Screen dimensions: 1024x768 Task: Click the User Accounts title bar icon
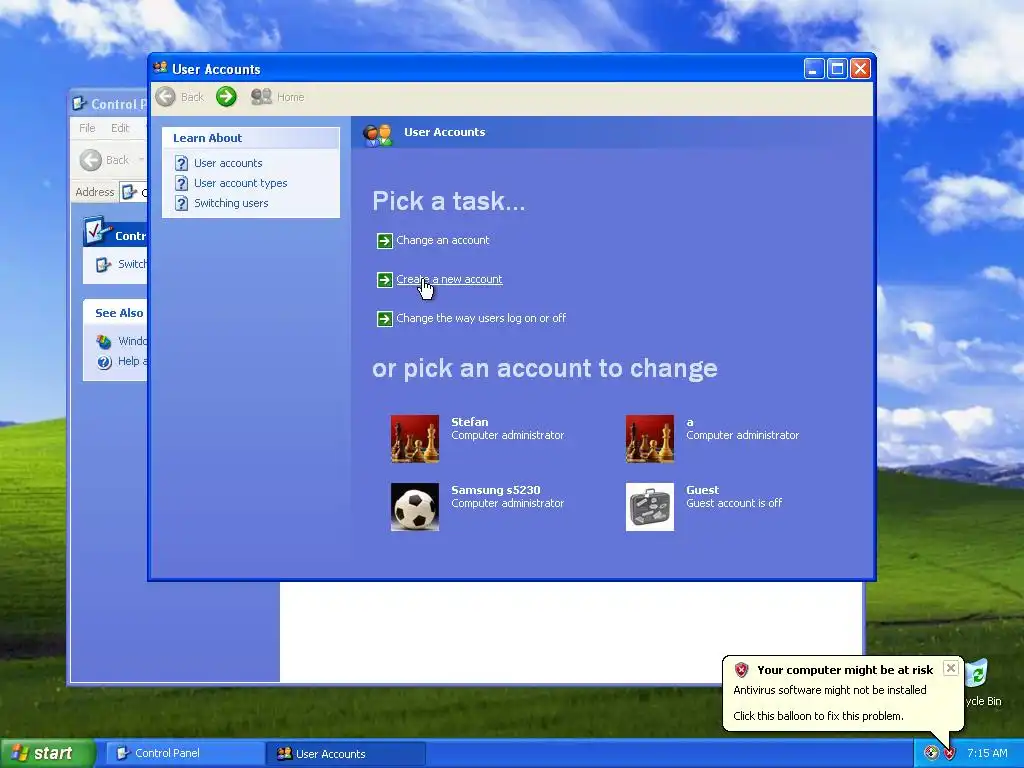point(160,68)
